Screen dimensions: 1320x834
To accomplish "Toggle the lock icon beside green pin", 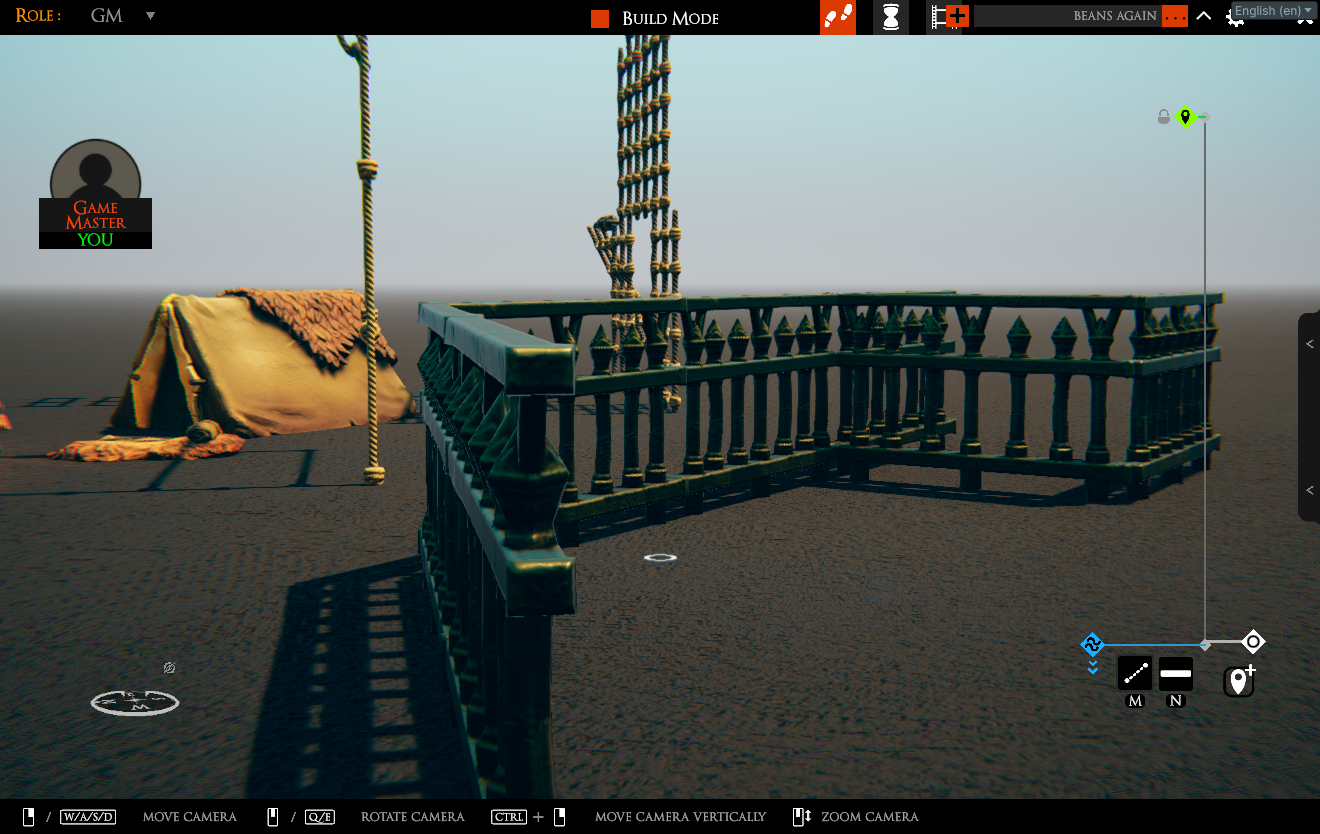I will tap(1163, 117).
